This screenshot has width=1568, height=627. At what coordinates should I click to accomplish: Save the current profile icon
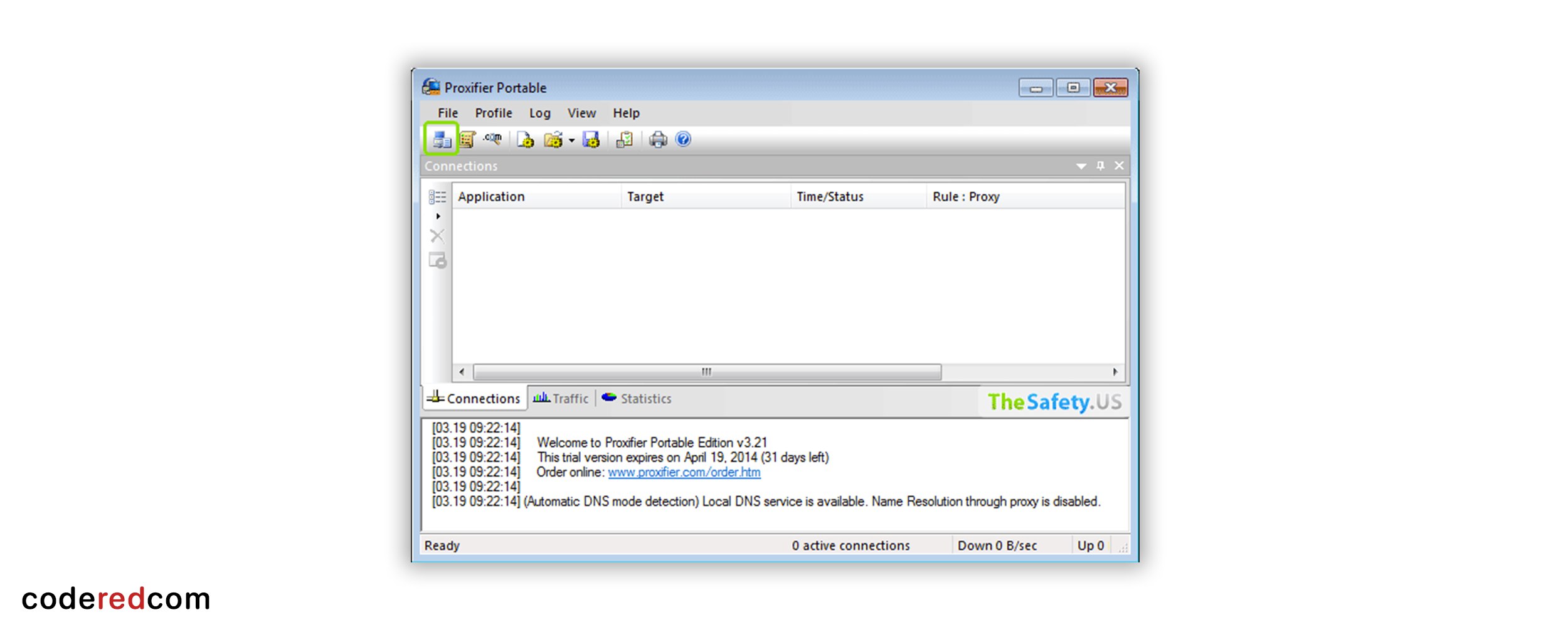pos(591,139)
